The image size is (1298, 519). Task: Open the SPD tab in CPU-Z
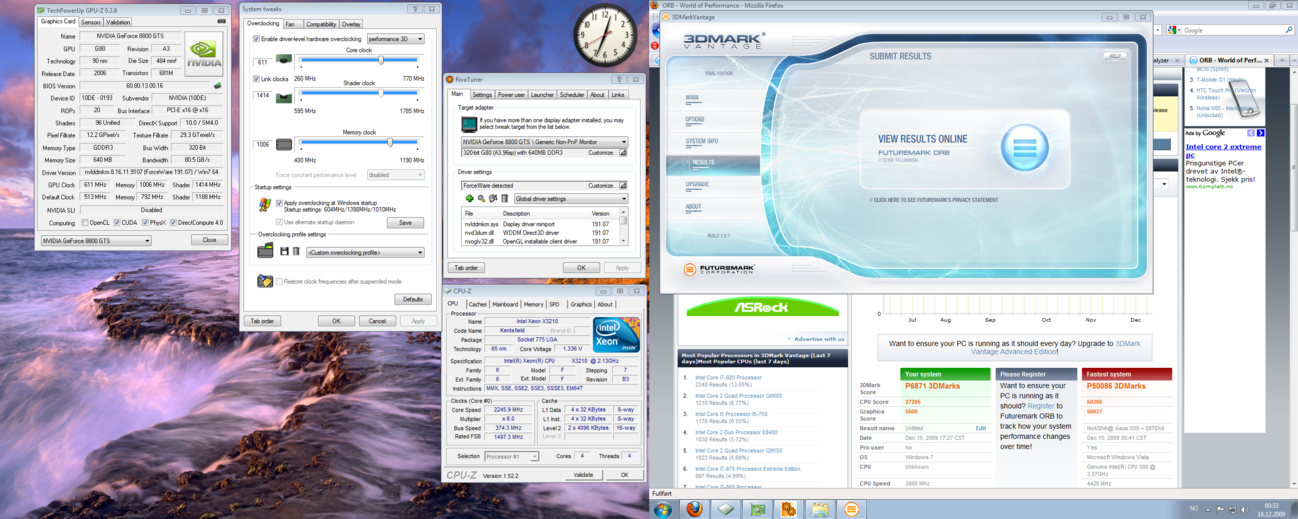555,304
